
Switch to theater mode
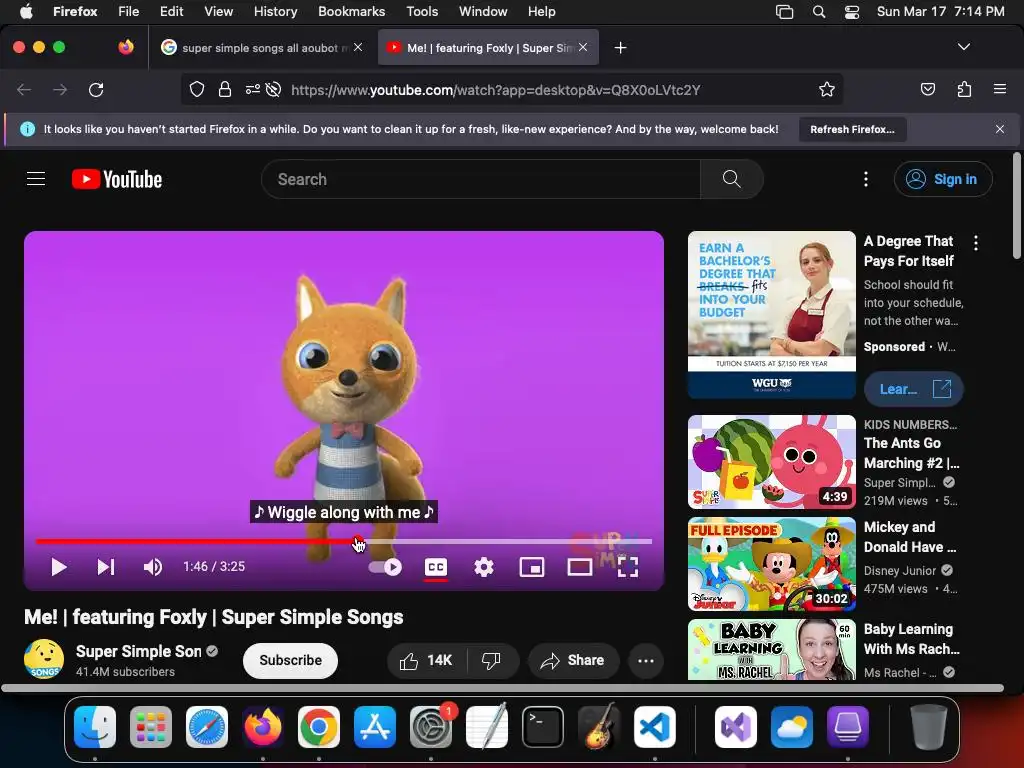click(579, 567)
